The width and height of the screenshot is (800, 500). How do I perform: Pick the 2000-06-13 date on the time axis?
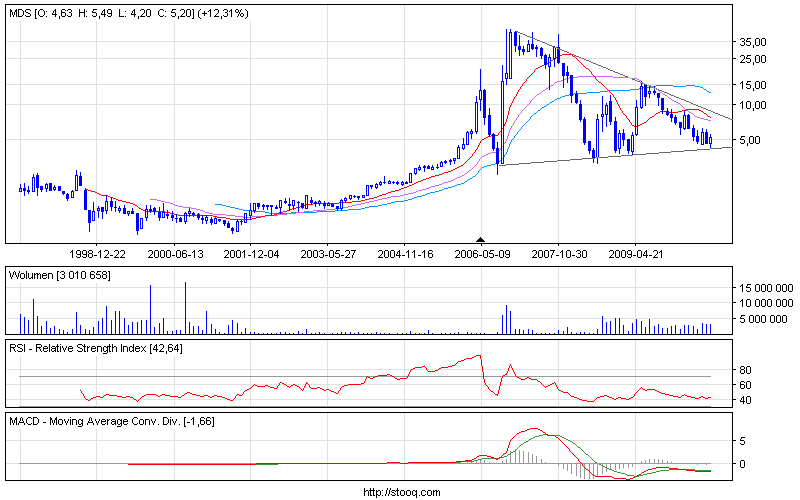175,254
